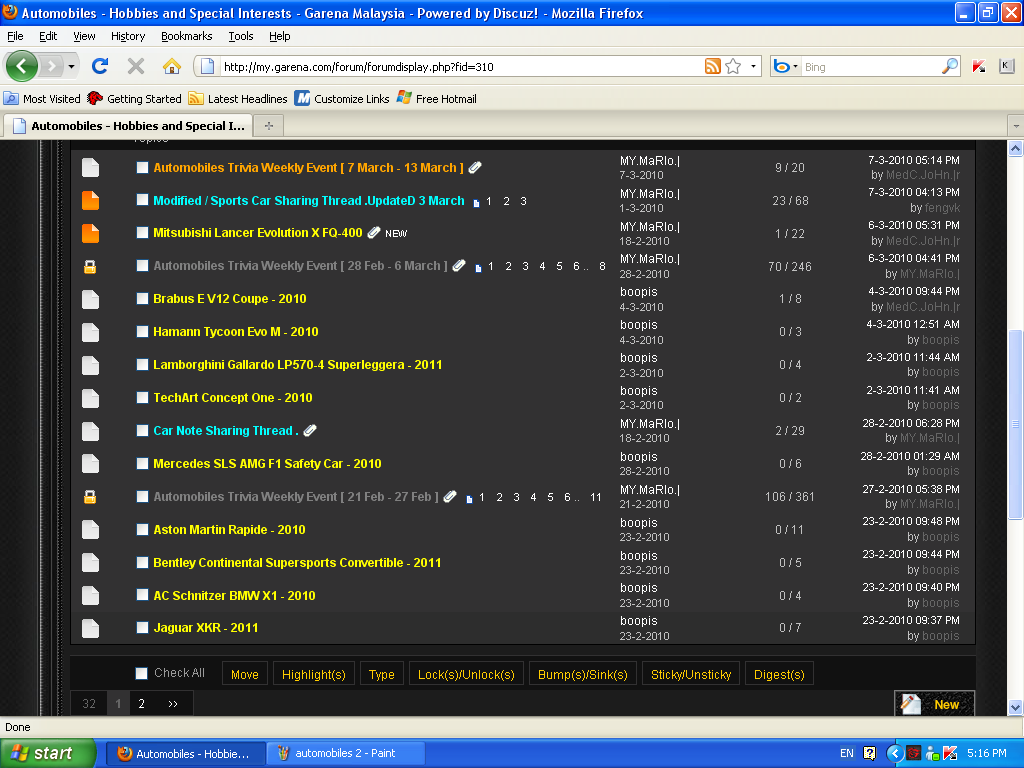Open the address bar URL history dropdown
This screenshot has height=768, width=1024.
[753, 66]
